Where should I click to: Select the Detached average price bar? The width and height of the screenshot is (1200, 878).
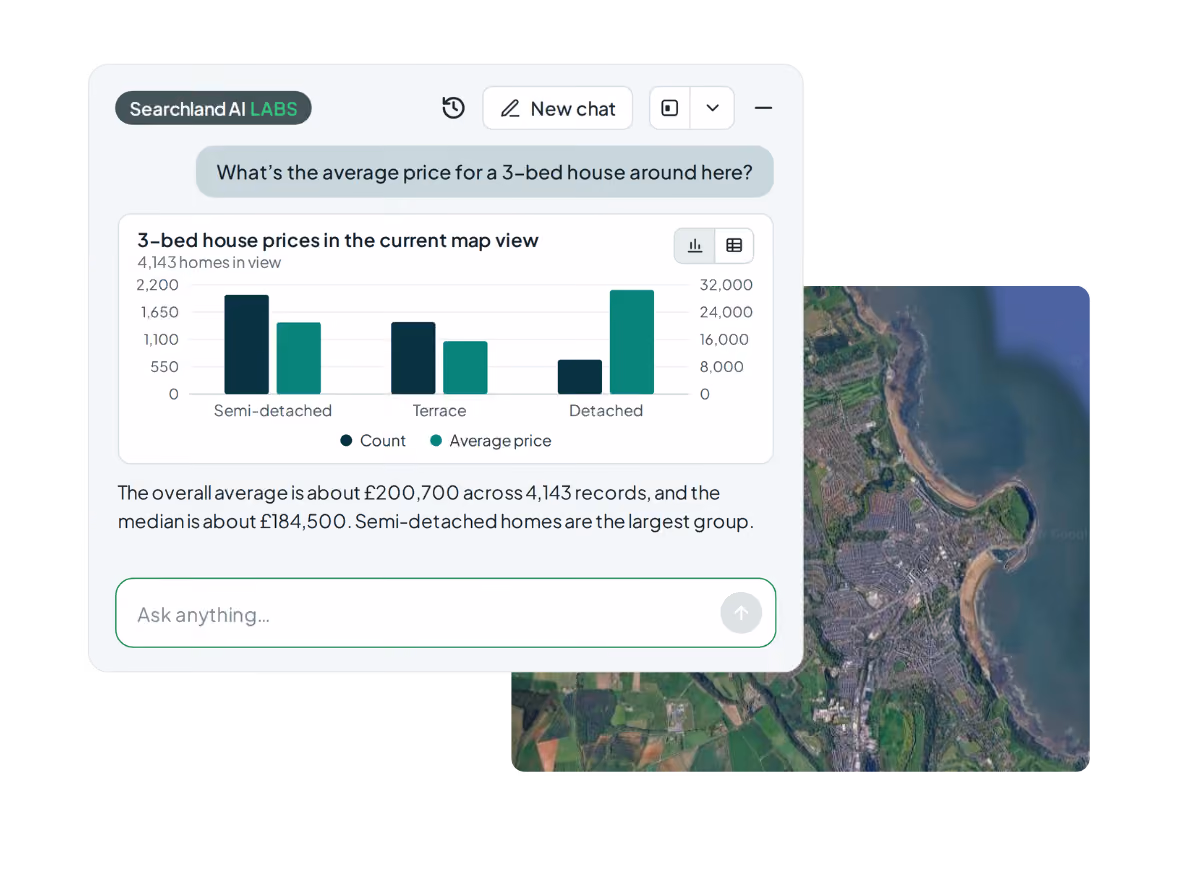632,342
